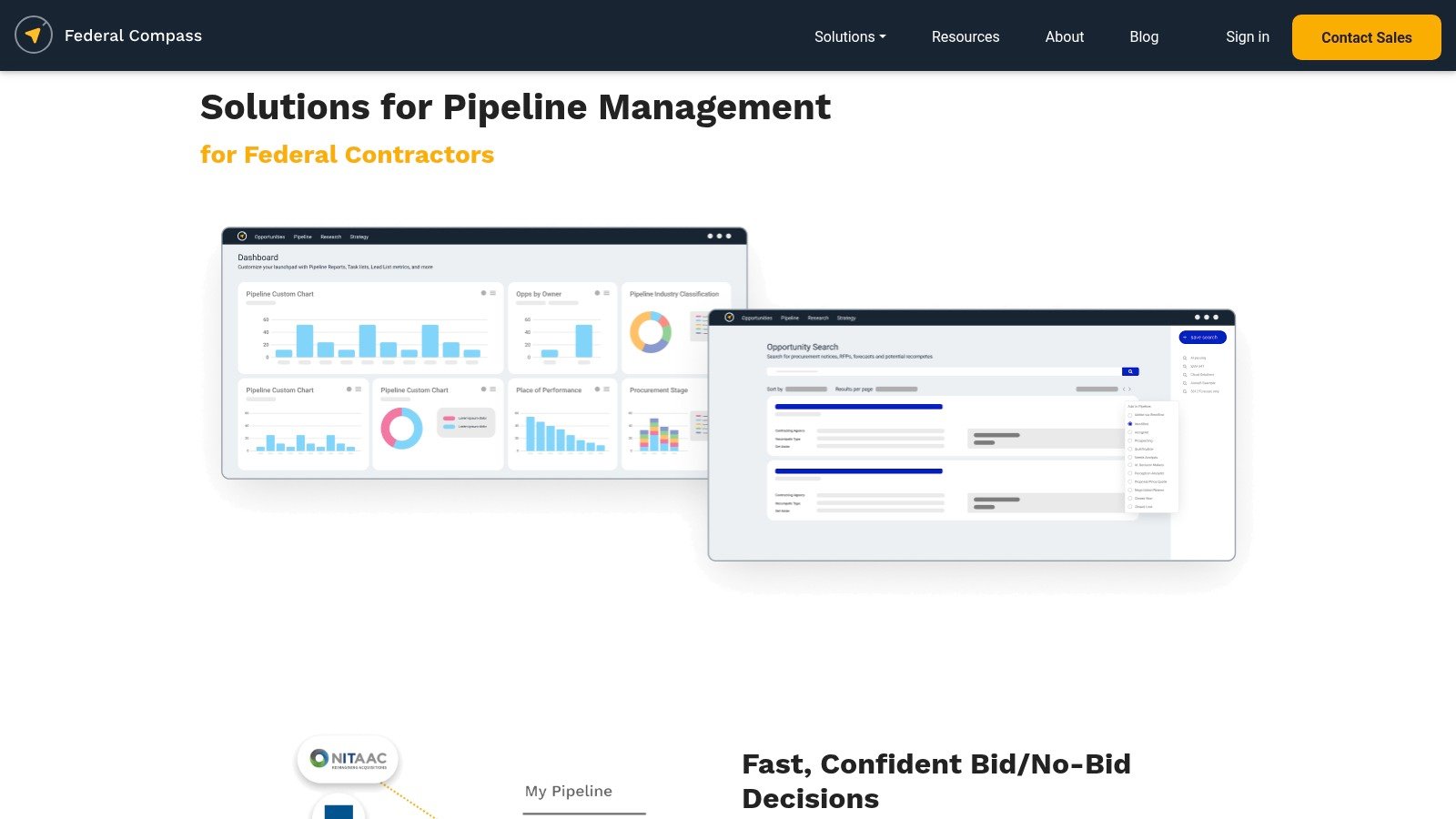1456x819 pixels.
Task: Select the My Pipeline tab
Action: click(569, 792)
